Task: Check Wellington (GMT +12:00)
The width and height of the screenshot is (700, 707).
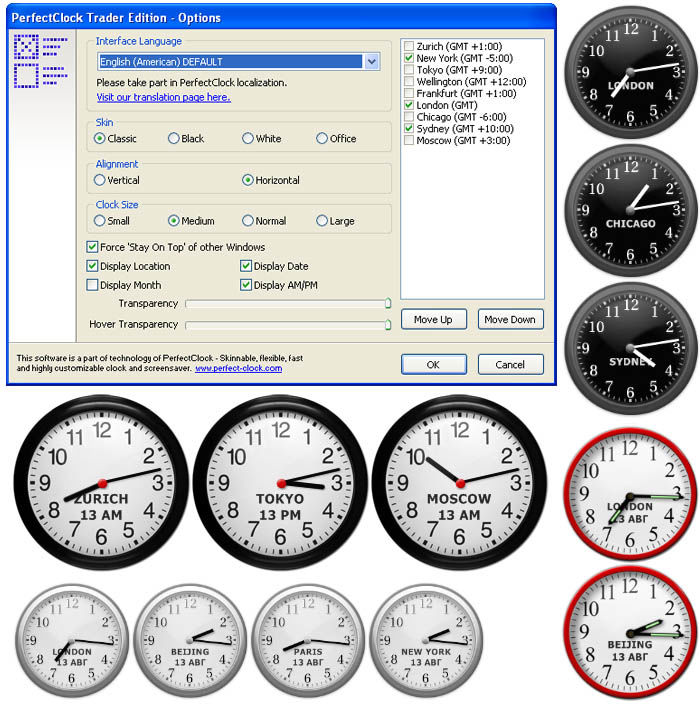Action: [409, 81]
